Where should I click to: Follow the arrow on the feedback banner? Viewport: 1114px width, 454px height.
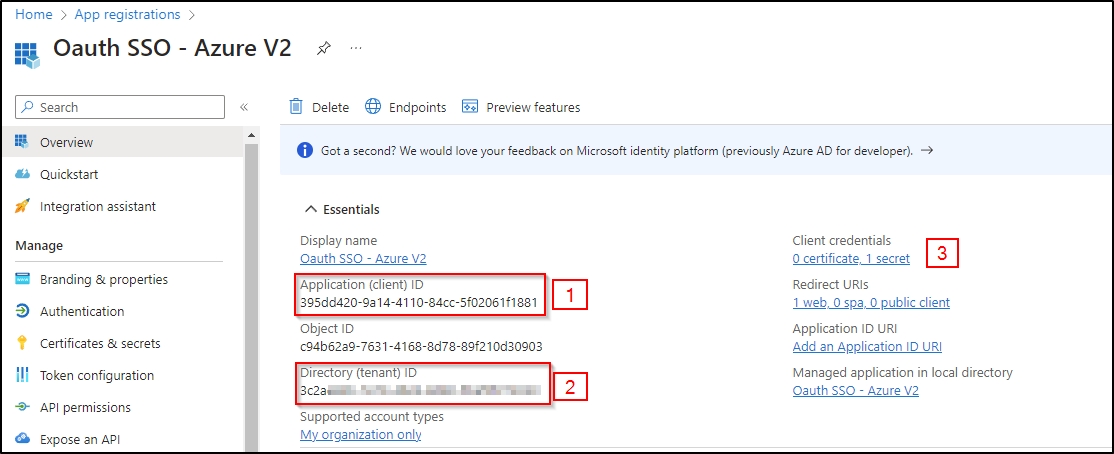coord(927,151)
